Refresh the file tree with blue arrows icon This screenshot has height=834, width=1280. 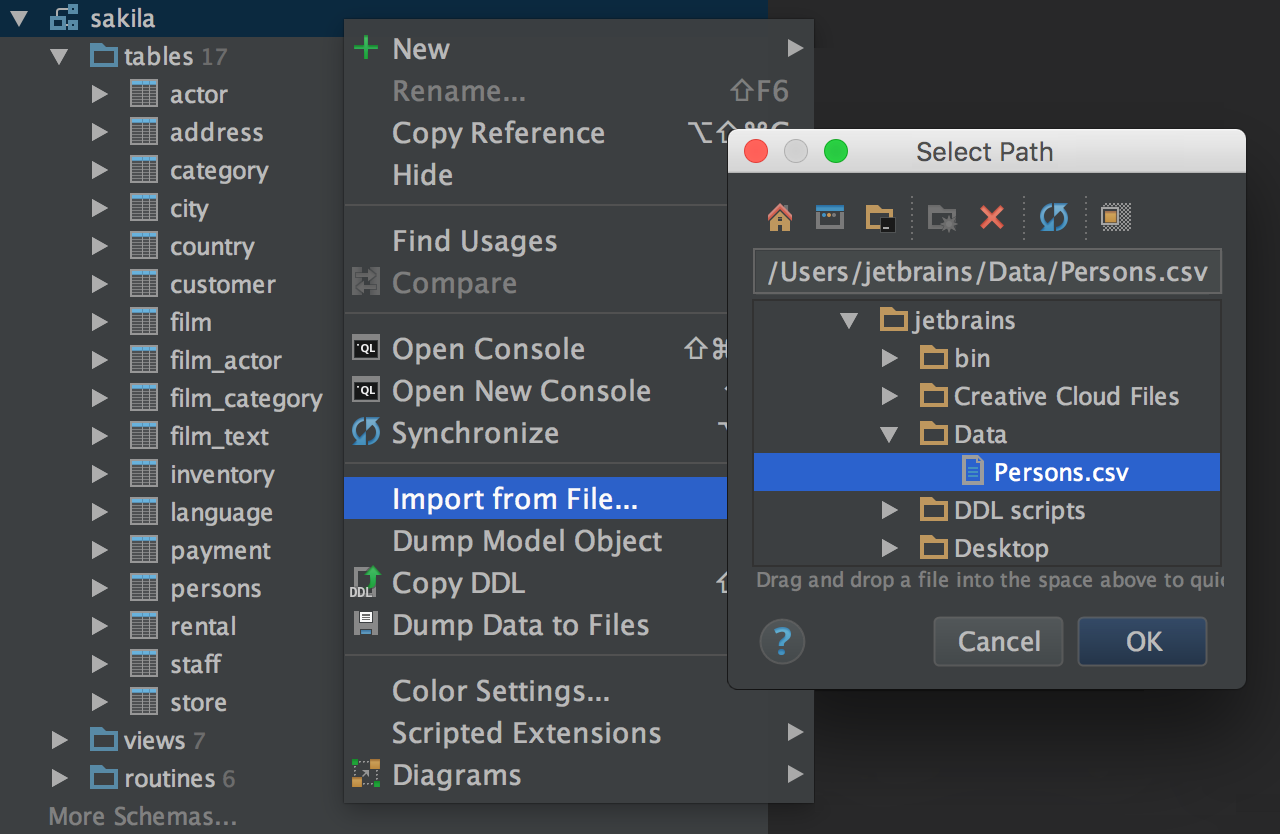coord(1054,217)
